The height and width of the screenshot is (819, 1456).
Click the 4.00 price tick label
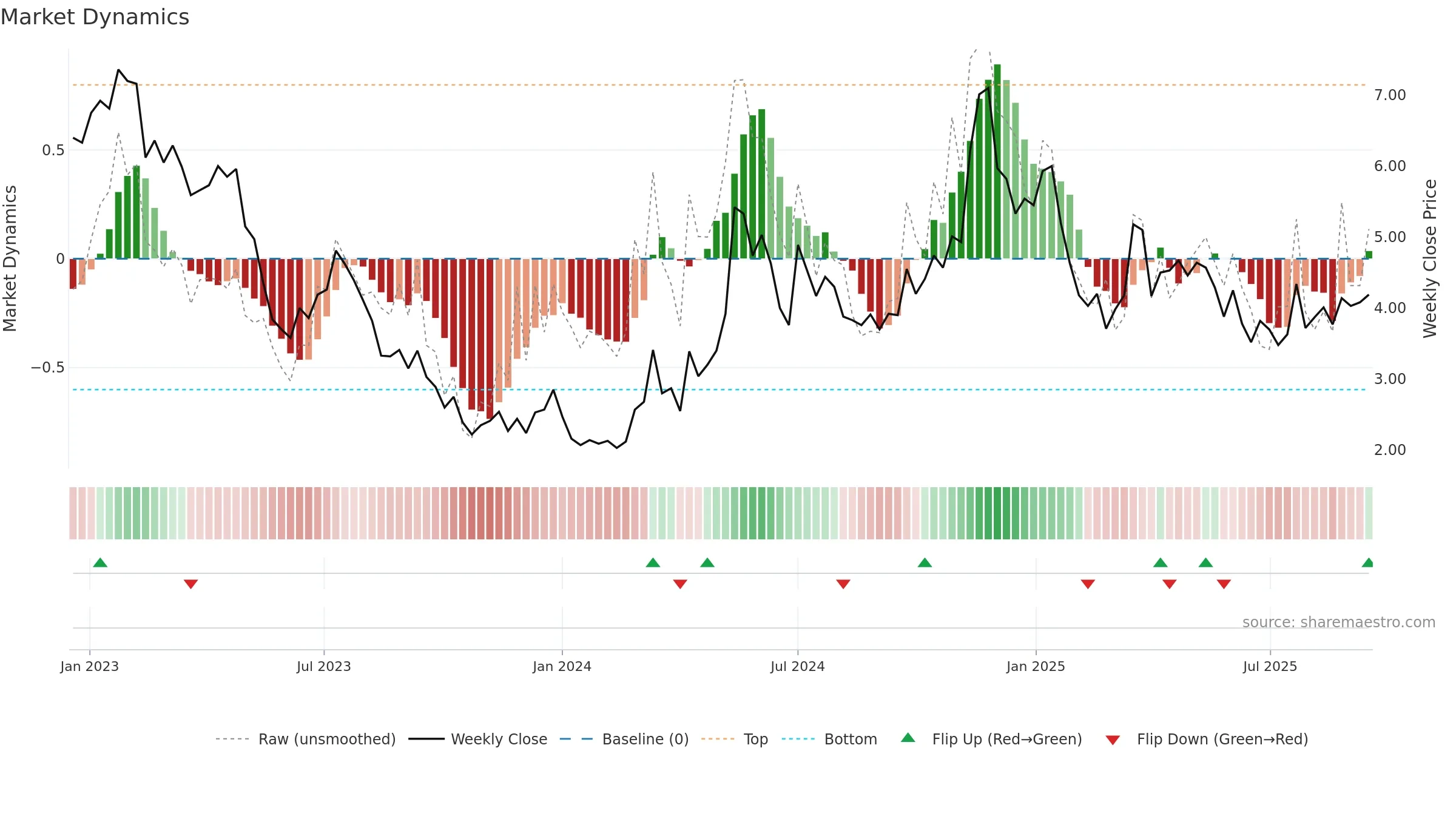click(1390, 308)
